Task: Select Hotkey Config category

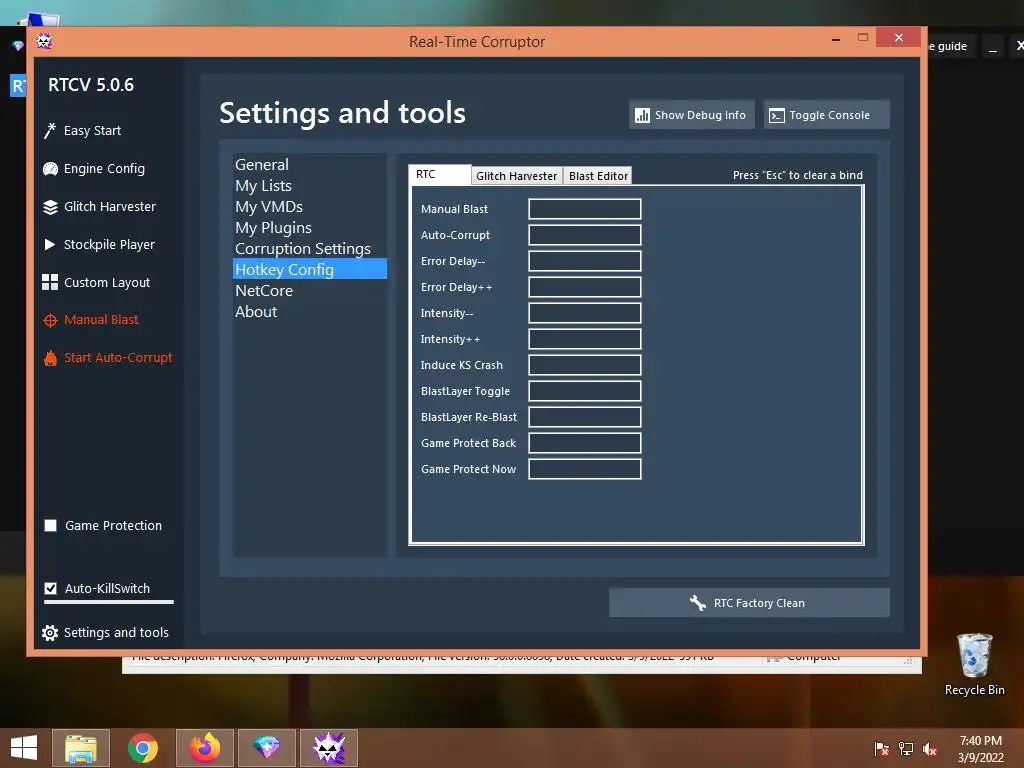Action: (x=310, y=269)
